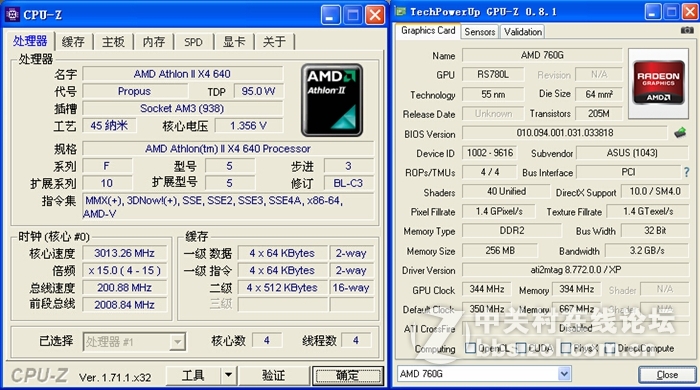Click the Memory Type value DDR2
Image resolution: width=700 pixels, height=390 pixels.
point(512,230)
